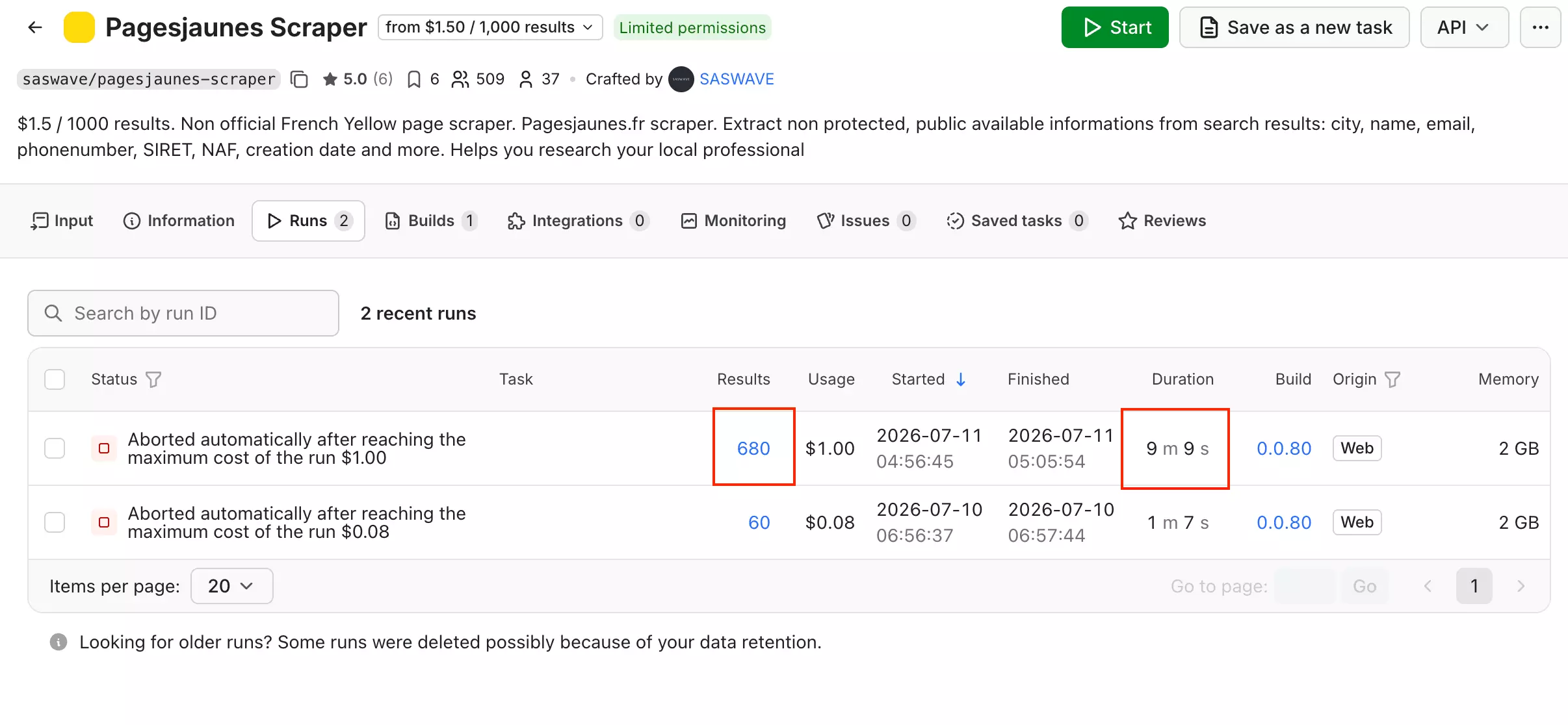Viewport: 1568px width, 725px height.
Task: Click the Web origin tag on second run
Action: coord(1357,522)
